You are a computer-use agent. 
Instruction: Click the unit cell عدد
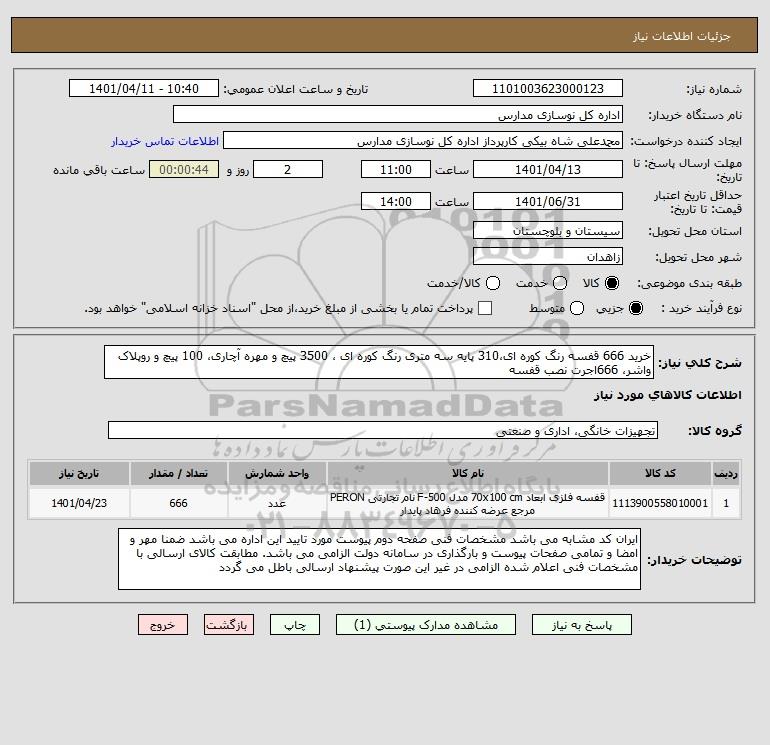pos(277,503)
